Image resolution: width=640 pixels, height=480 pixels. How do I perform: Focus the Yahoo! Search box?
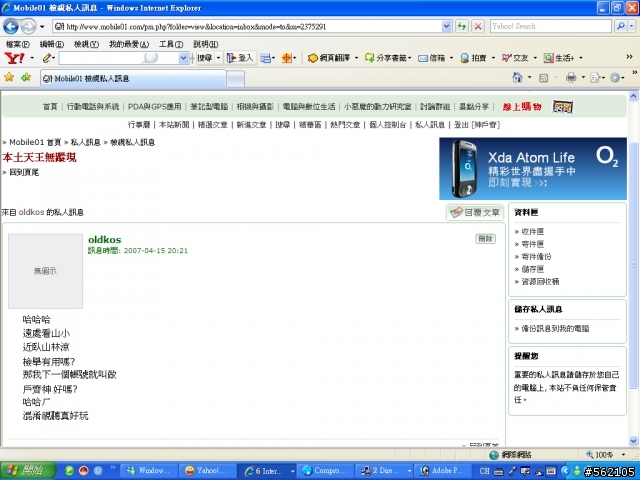point(551,26)
